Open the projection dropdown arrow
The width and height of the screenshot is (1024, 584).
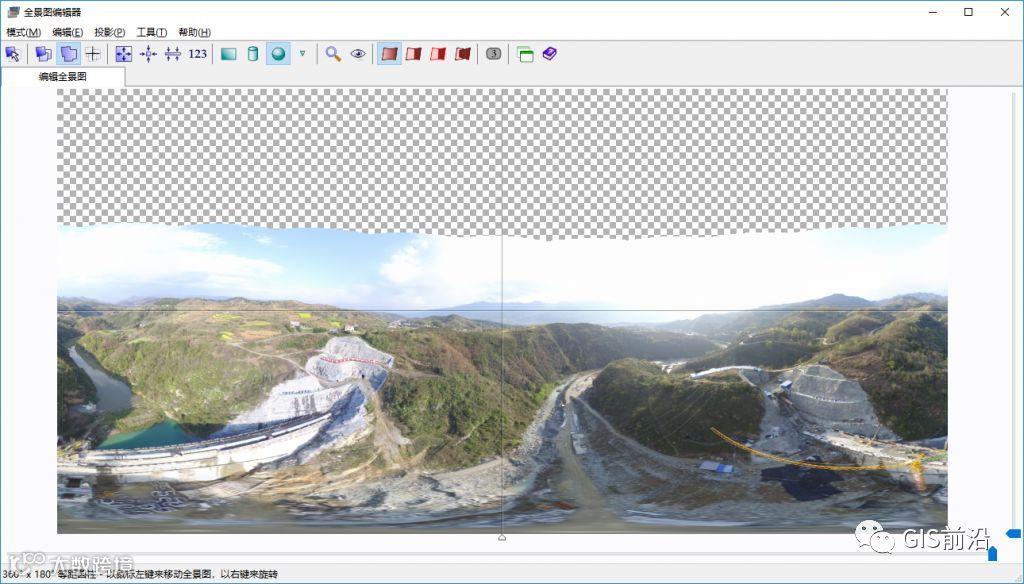tap(302, 54)
